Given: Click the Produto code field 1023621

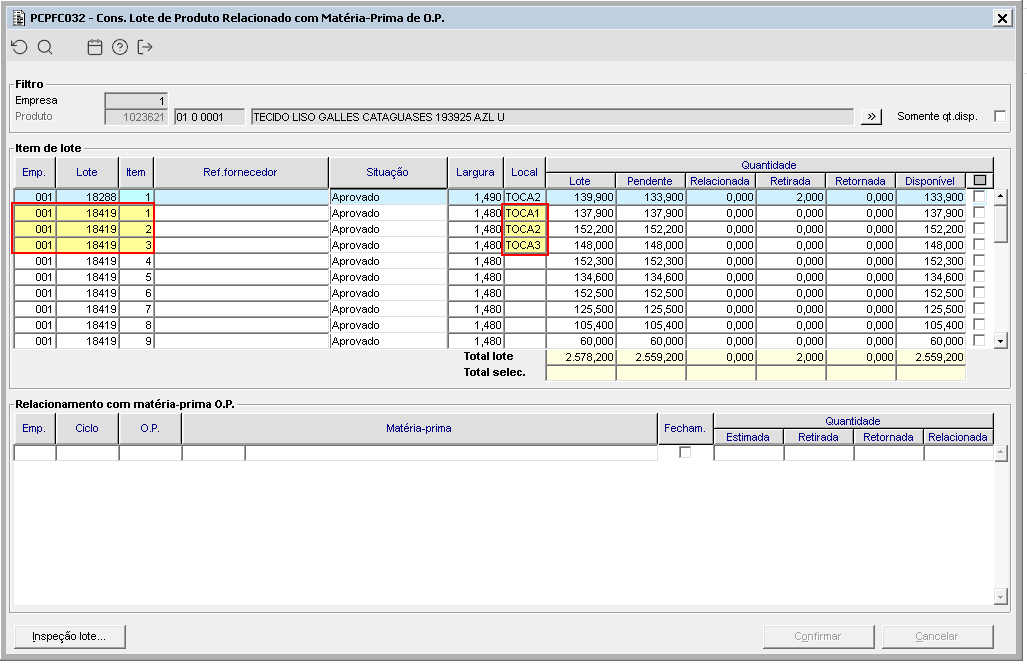Looking at the screenshot, I should click(136, 117).
